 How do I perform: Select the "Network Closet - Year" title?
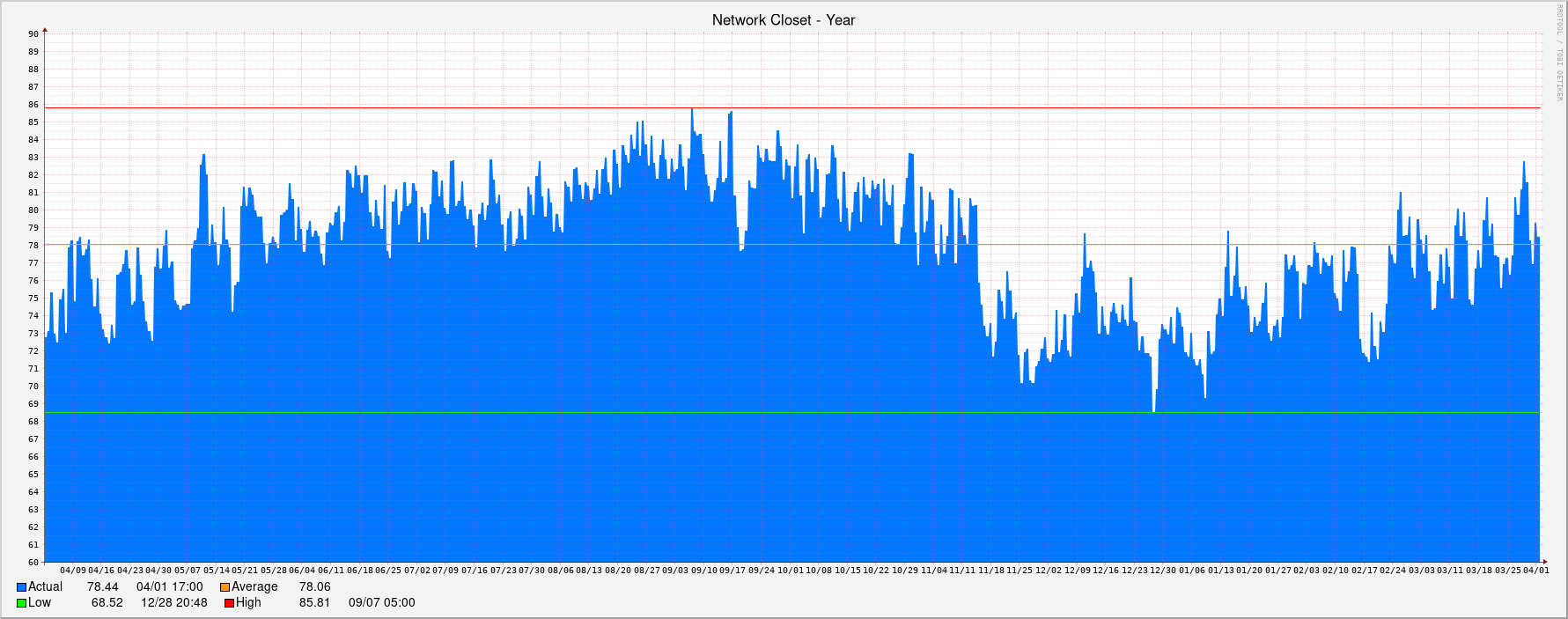point(783,19)
